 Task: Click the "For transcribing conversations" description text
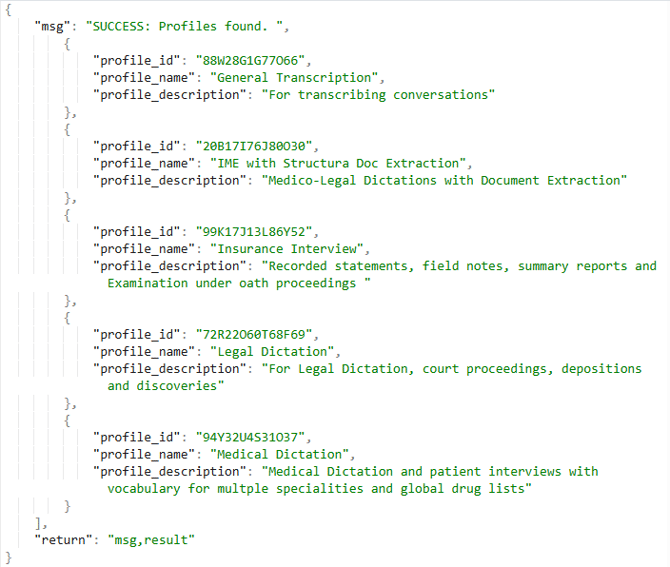(x=378, y=94)
